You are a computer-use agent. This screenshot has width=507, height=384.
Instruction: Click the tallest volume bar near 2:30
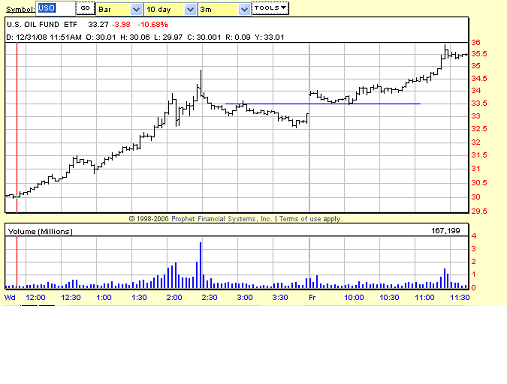pyautogui.click(x=200, y=265)
